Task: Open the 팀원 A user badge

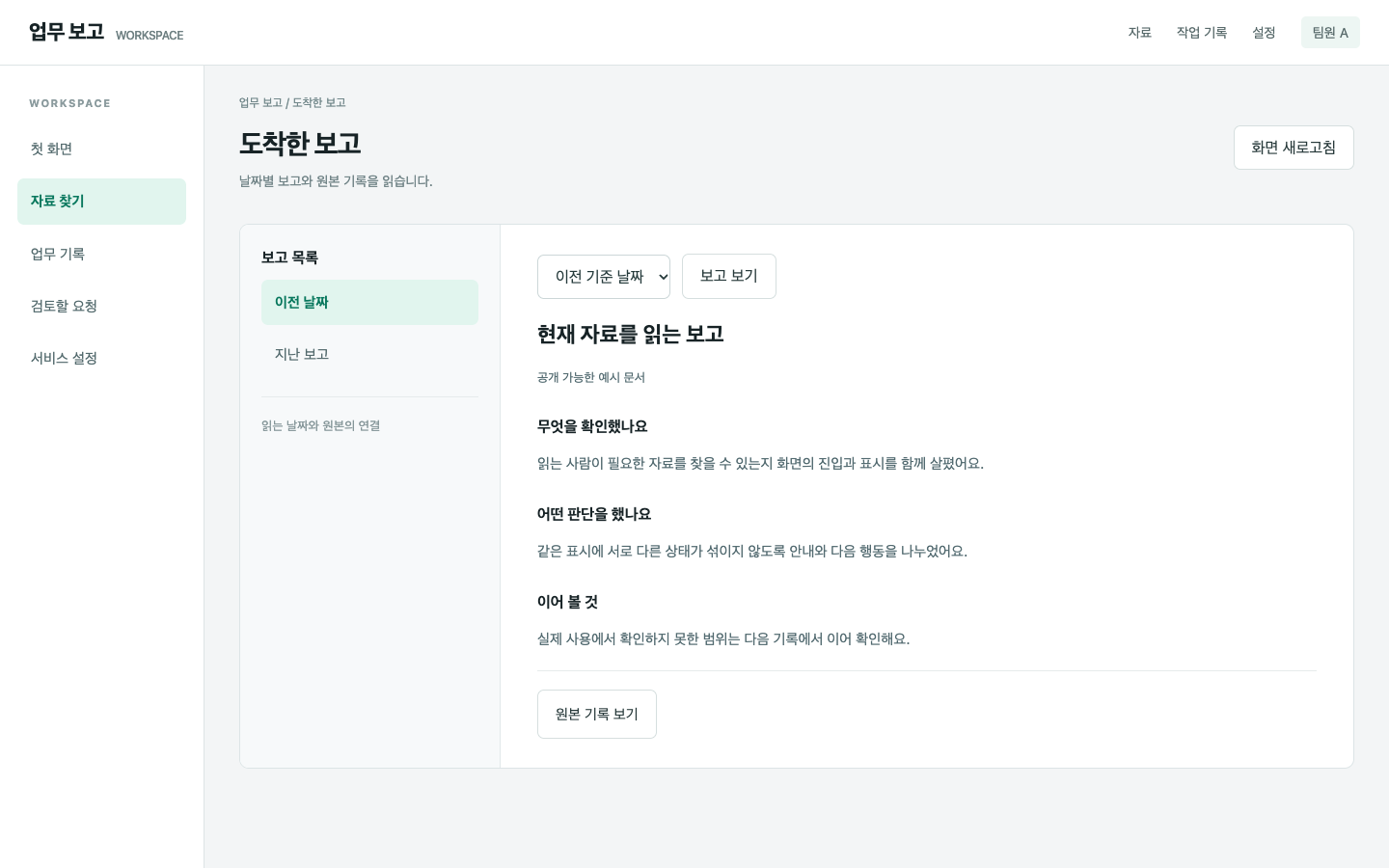Action: click(x=1330, y=33)
